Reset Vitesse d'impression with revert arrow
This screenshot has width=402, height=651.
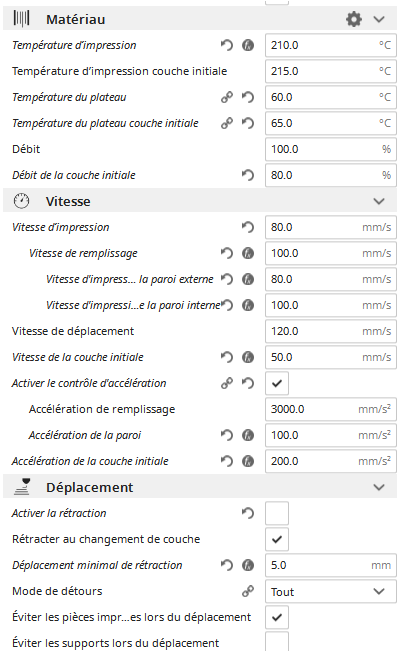(x=248, y=227)
